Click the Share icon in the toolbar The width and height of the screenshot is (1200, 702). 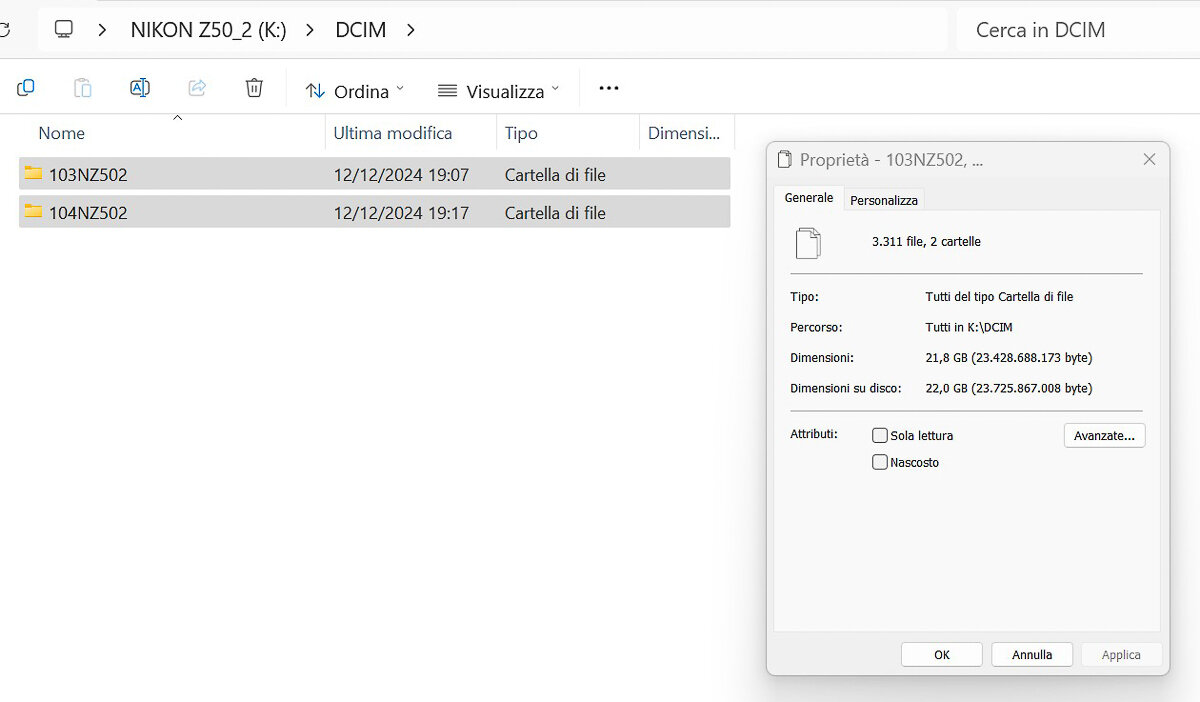click(197, 88)
